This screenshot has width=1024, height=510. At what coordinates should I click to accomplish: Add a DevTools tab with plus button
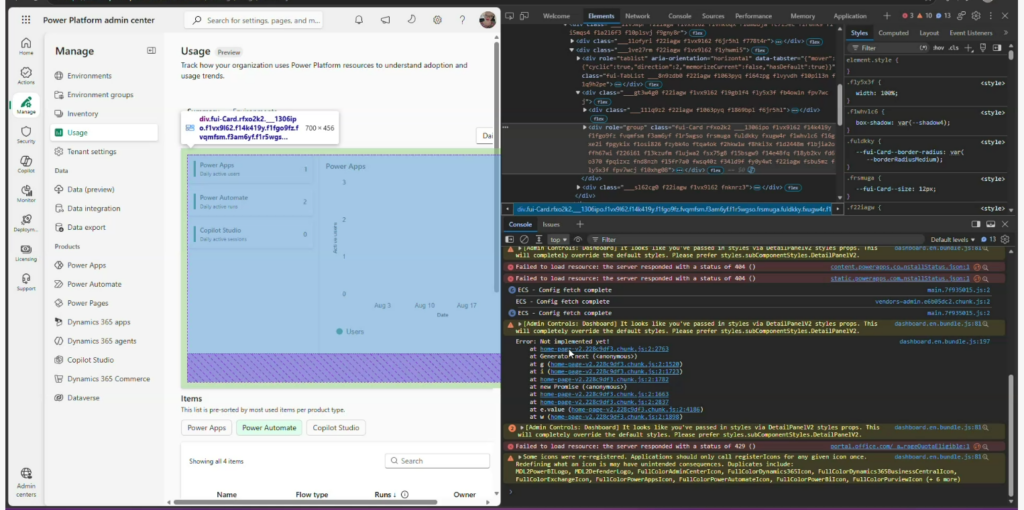click(x=886, y=16)
